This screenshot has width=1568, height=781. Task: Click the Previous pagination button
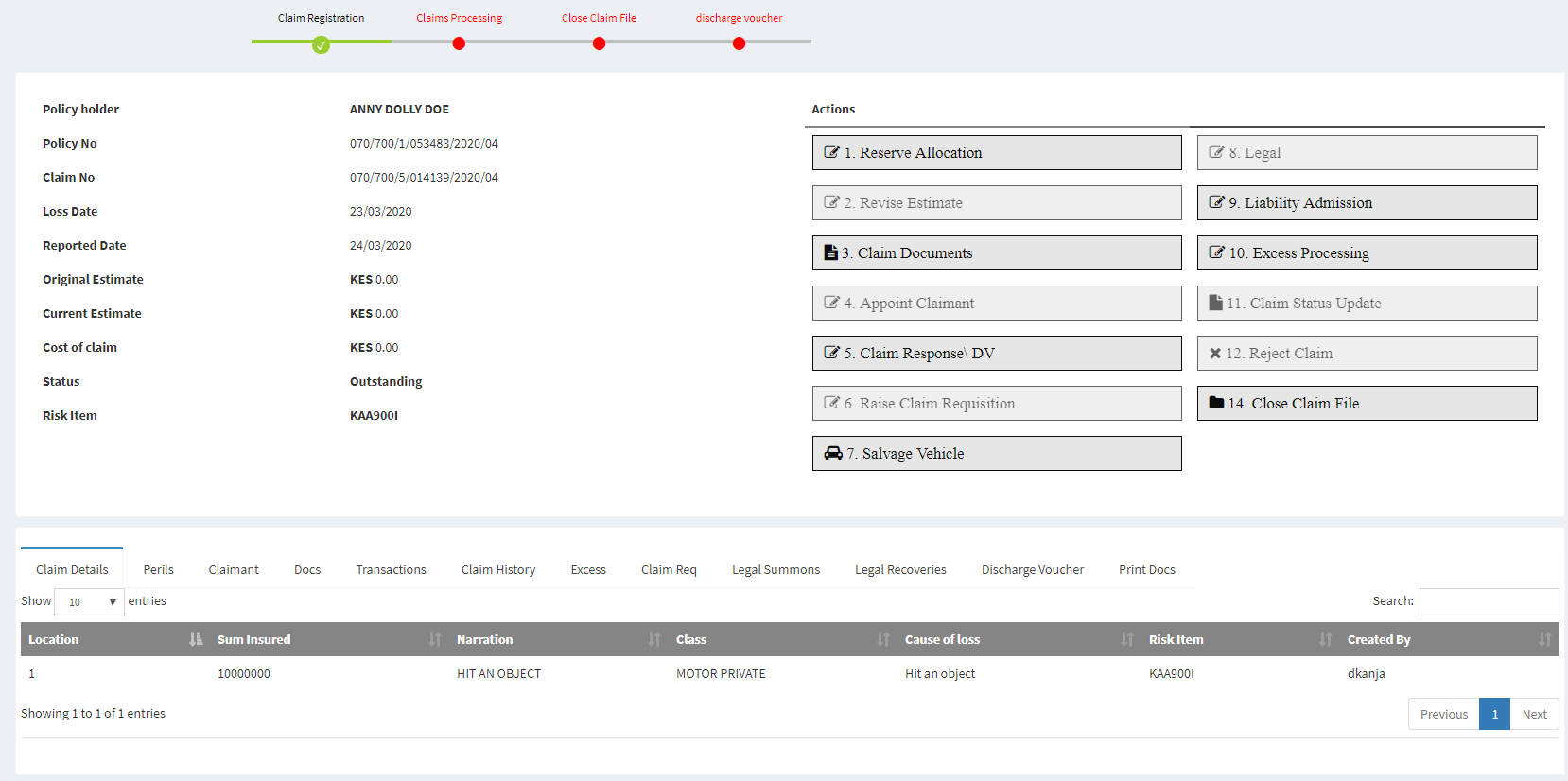pyautogui.click(x=1443, y=714)
